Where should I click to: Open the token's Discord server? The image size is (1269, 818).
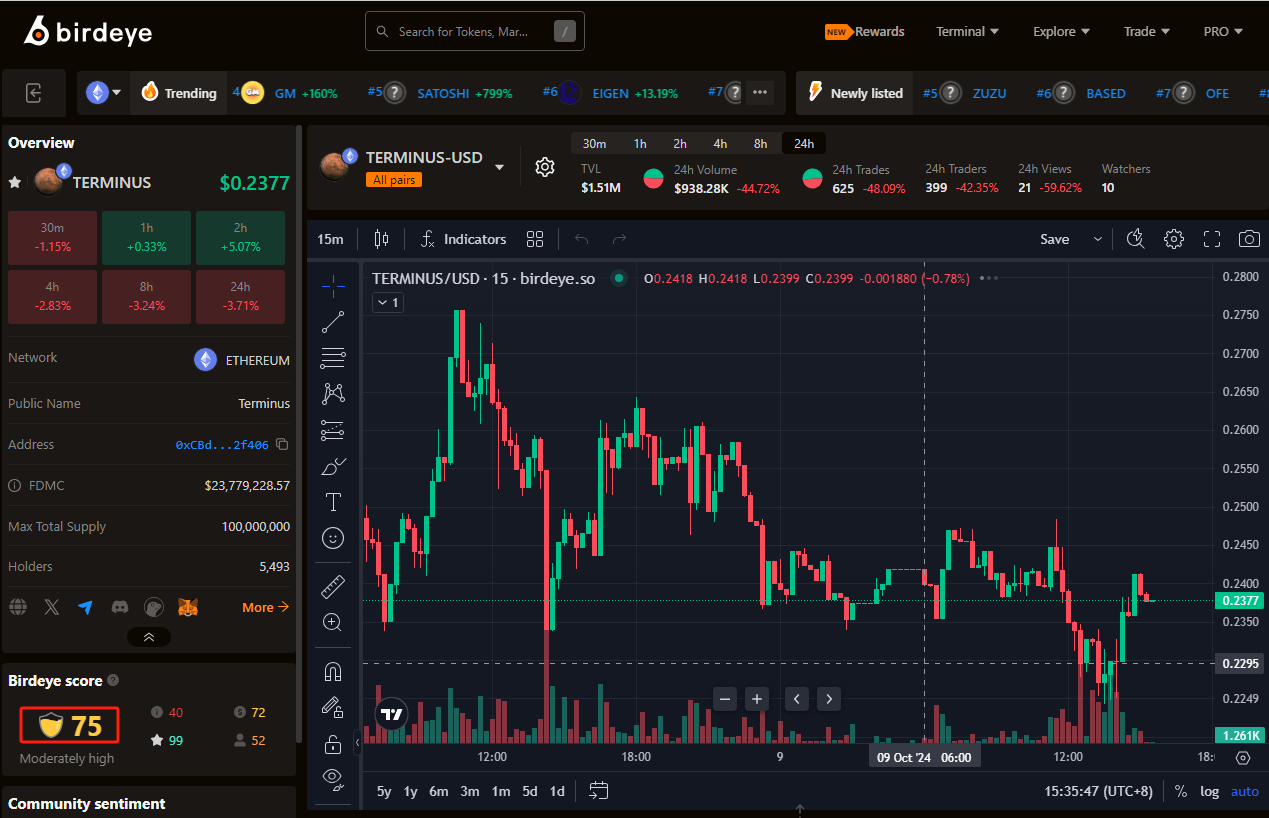click(x=120, y=607)
